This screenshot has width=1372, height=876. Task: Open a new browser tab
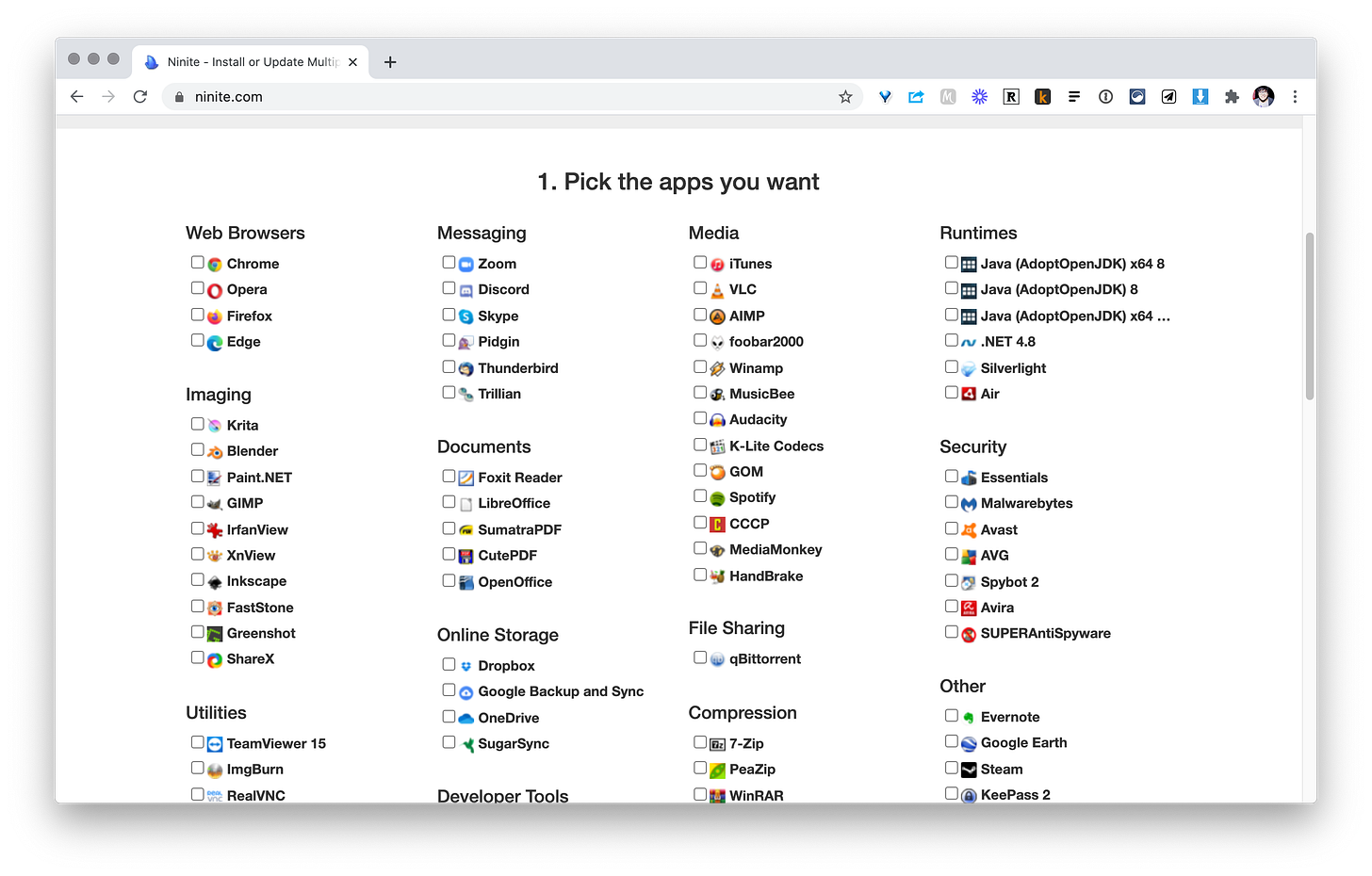(x=390, y=62)
